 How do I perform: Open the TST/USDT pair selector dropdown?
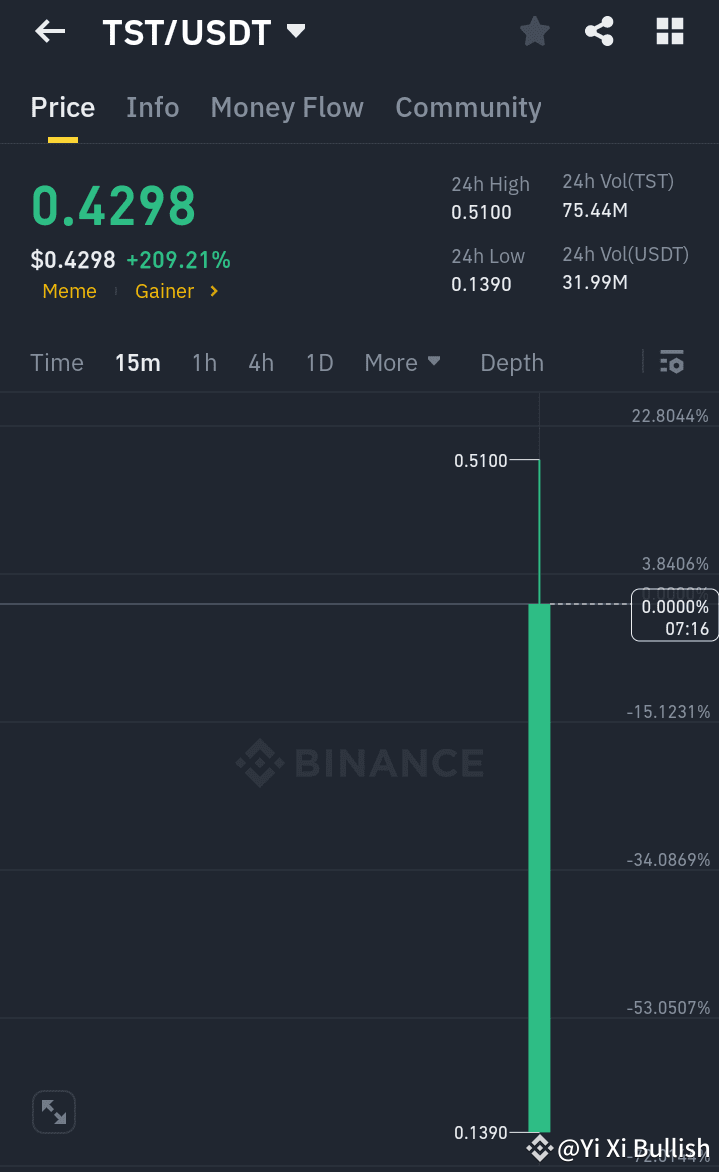coord(296,31)
